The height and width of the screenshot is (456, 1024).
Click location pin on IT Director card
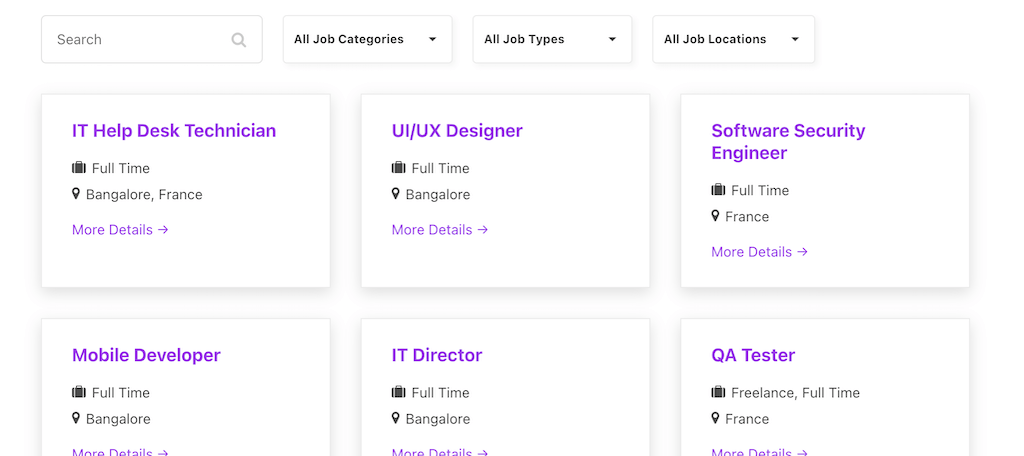point(396,418)
